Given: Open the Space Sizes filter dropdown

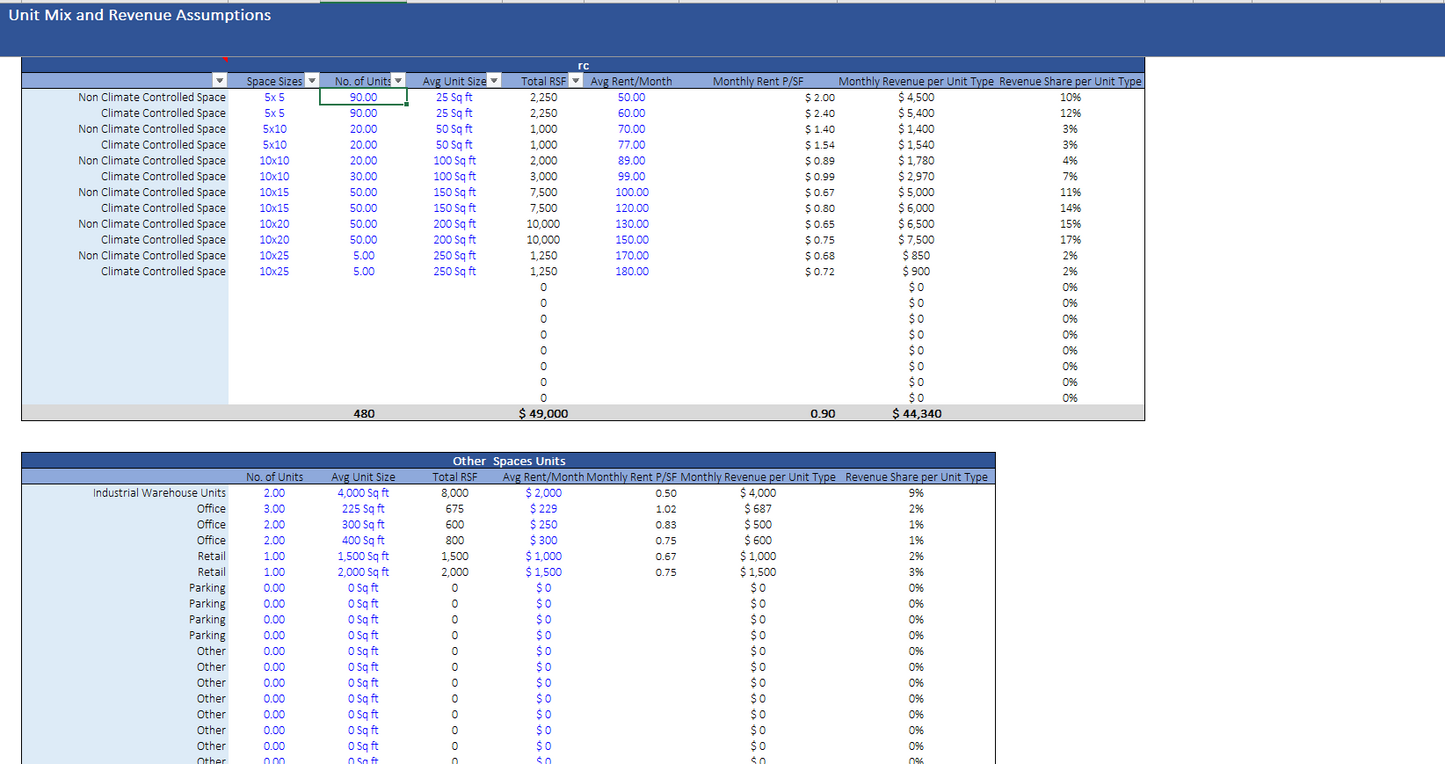Looking at the screenshot, I should (x=311, y=81).
